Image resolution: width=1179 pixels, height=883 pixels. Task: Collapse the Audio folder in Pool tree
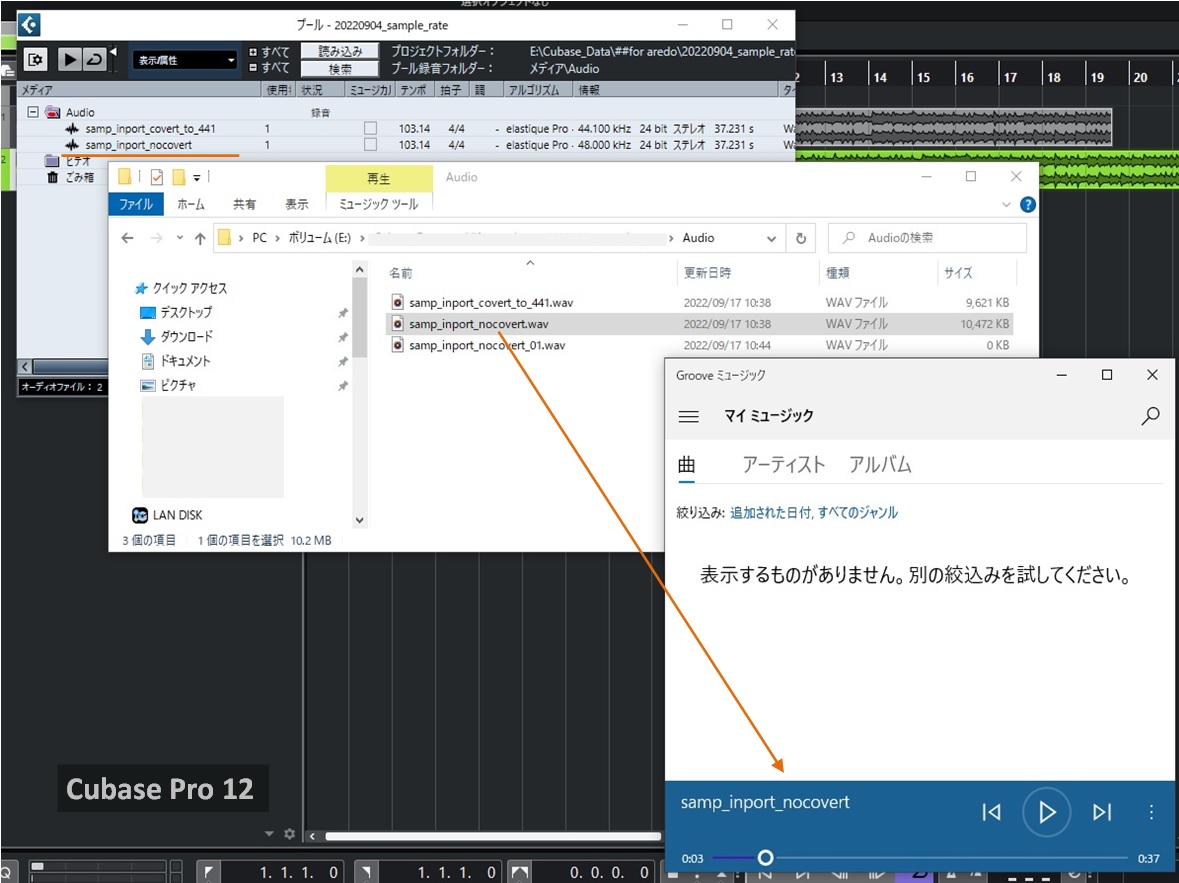(32, 112)
